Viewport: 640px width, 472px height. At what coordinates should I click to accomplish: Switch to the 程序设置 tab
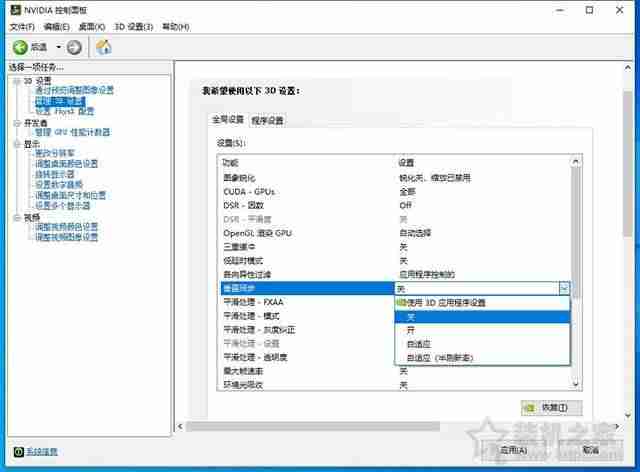click(267, 120)
